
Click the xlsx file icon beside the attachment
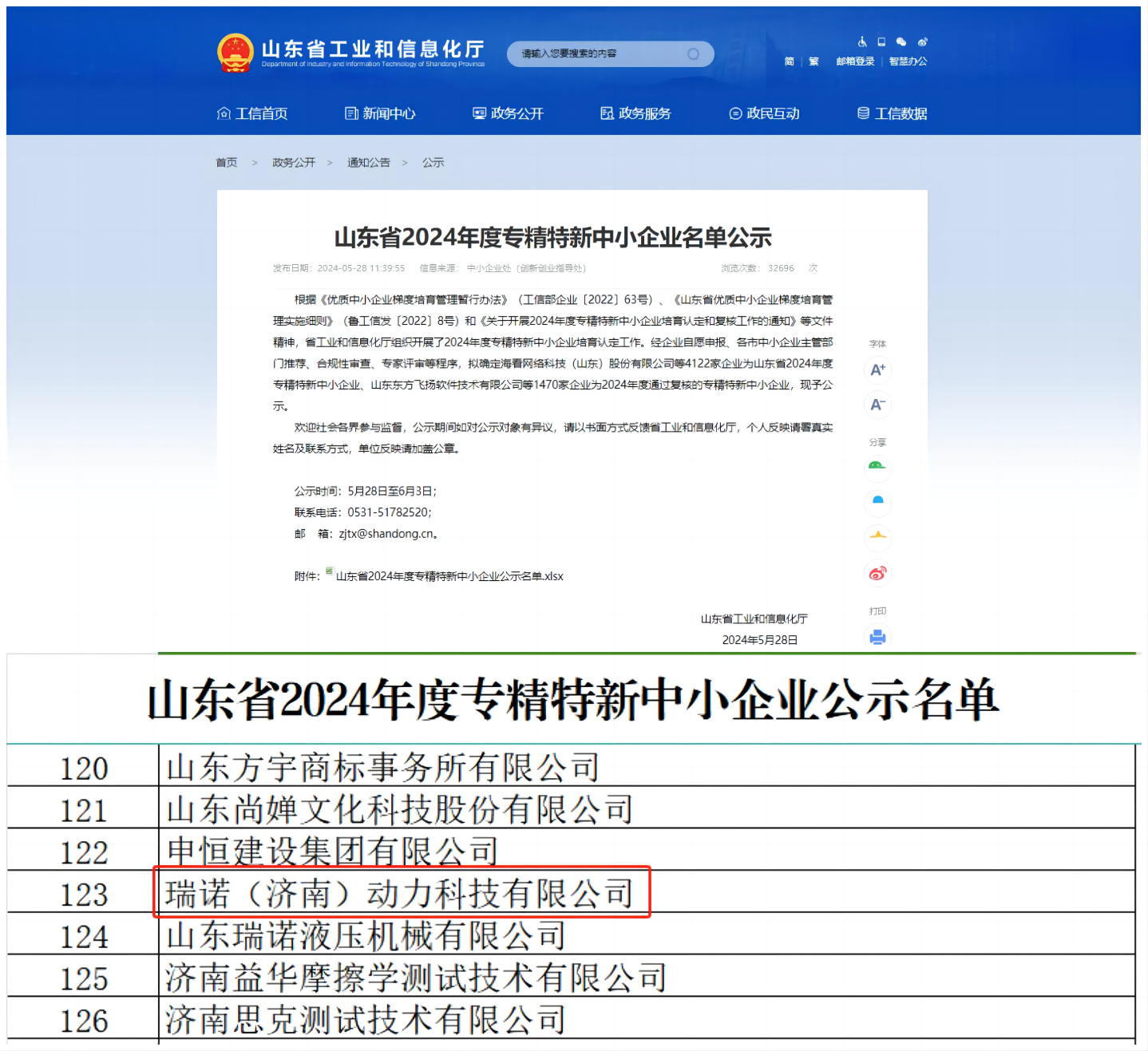pos(329,571)
